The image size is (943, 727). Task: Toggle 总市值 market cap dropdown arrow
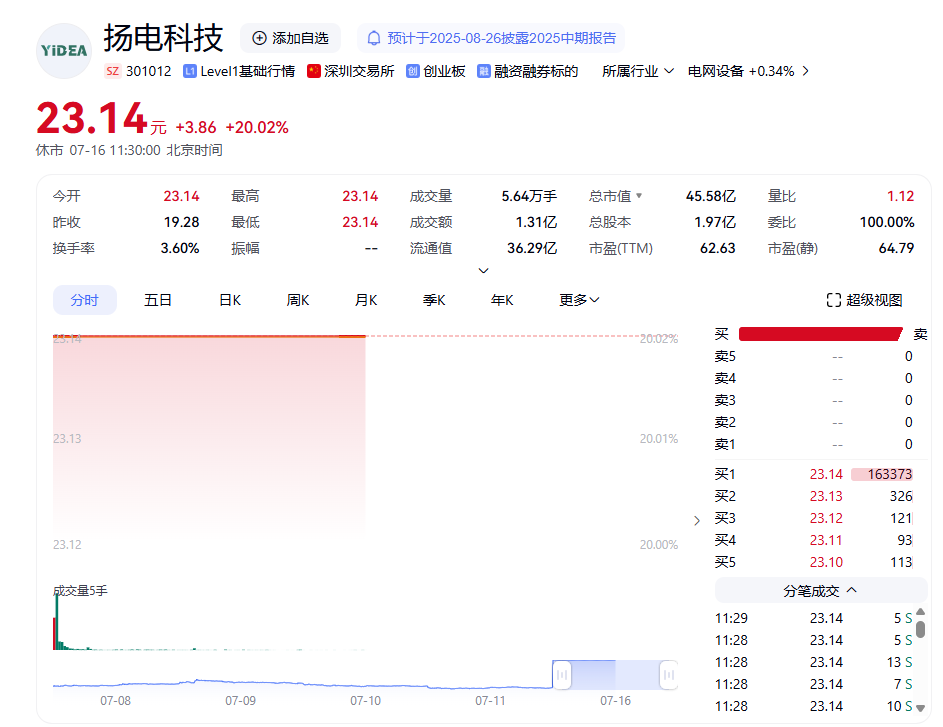(639, 196)
